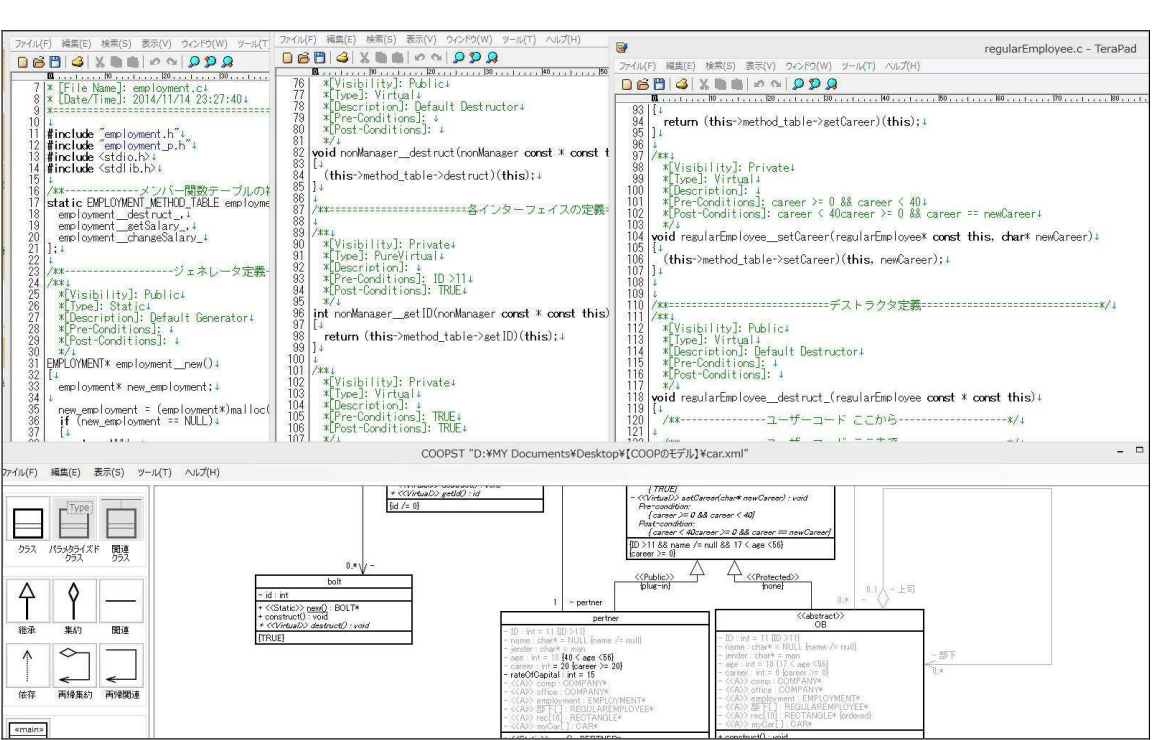Click Find previous magnifier in regularEmployee.c window
Screen dimensions: 1152x740
coord(814,85)
